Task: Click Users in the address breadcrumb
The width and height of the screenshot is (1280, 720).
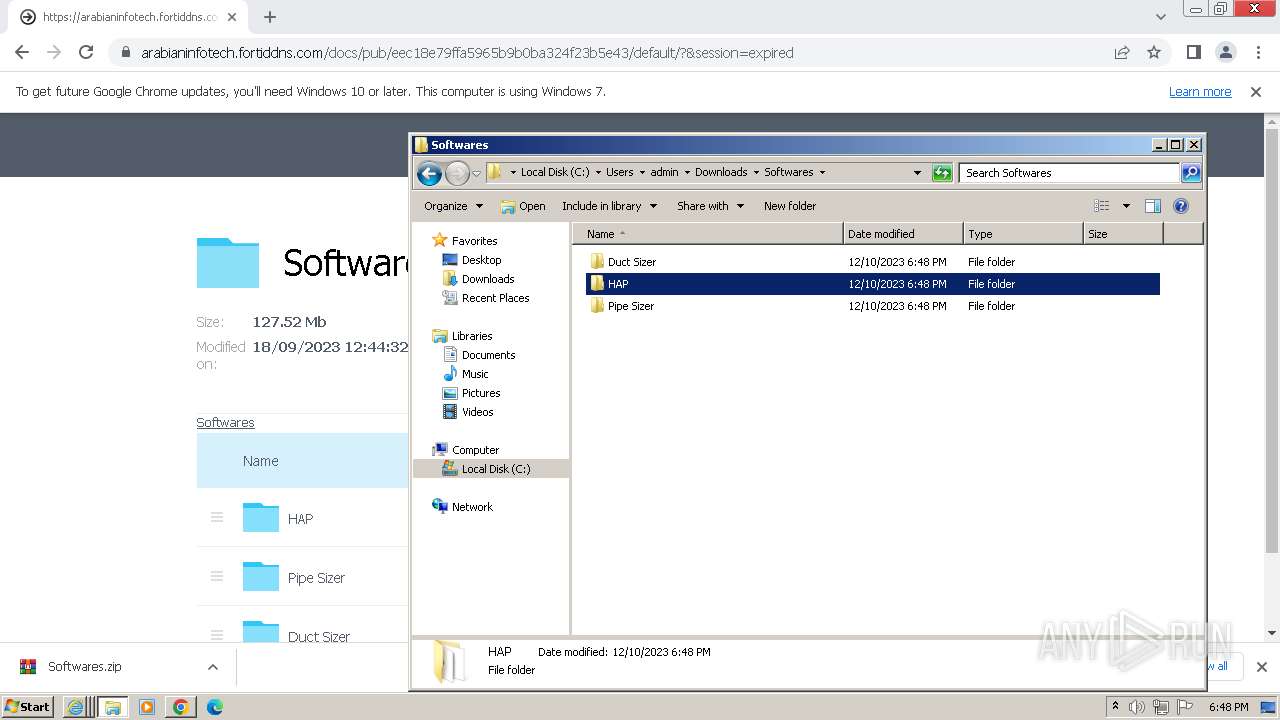Action: (619, 172)
